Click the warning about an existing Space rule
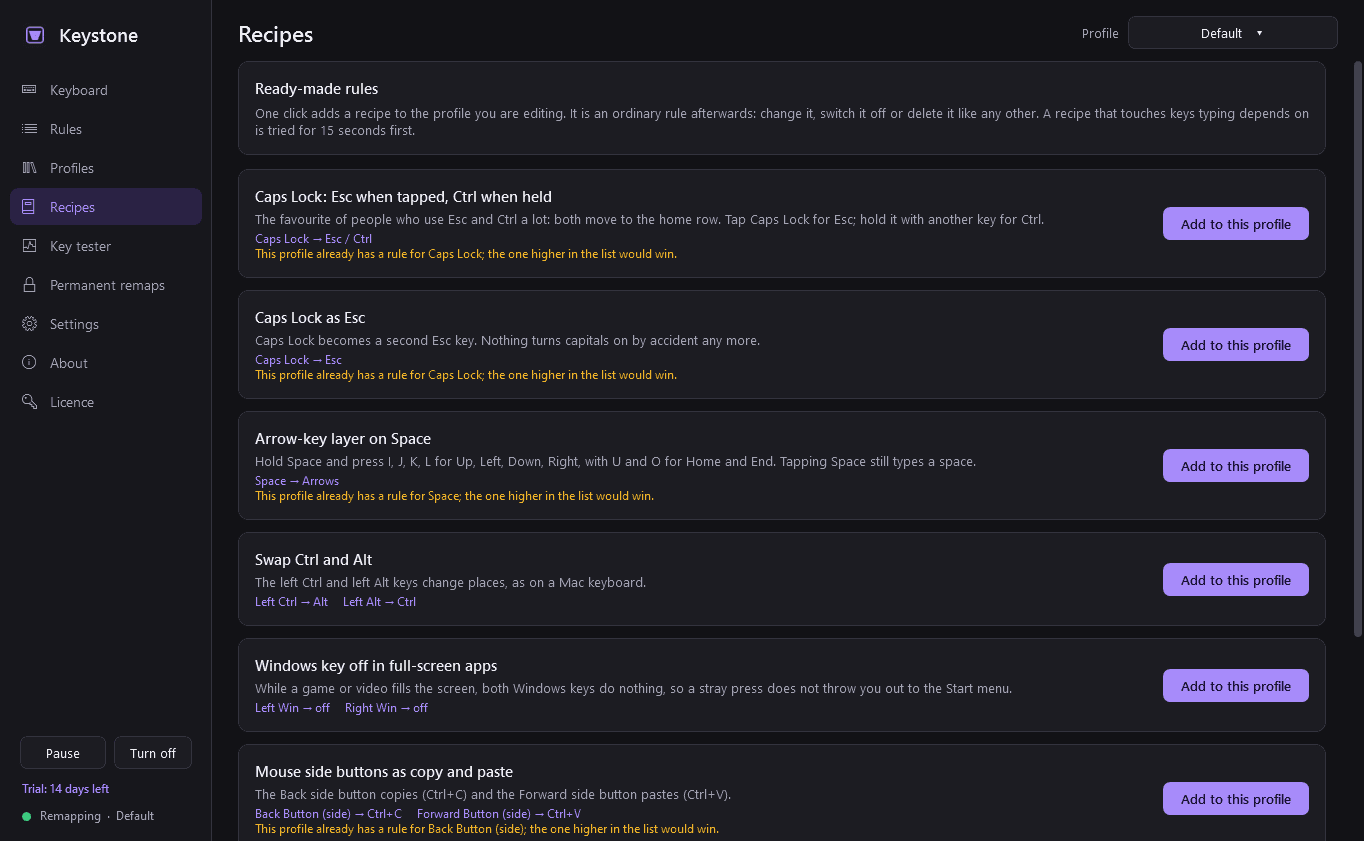The width and height of the screenshot is (1364, 841). point(454,496)
